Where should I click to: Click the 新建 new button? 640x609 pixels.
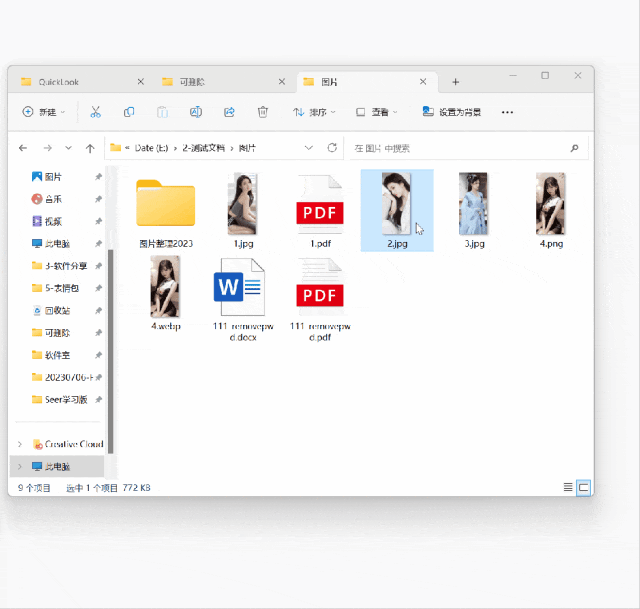[46, 112]
